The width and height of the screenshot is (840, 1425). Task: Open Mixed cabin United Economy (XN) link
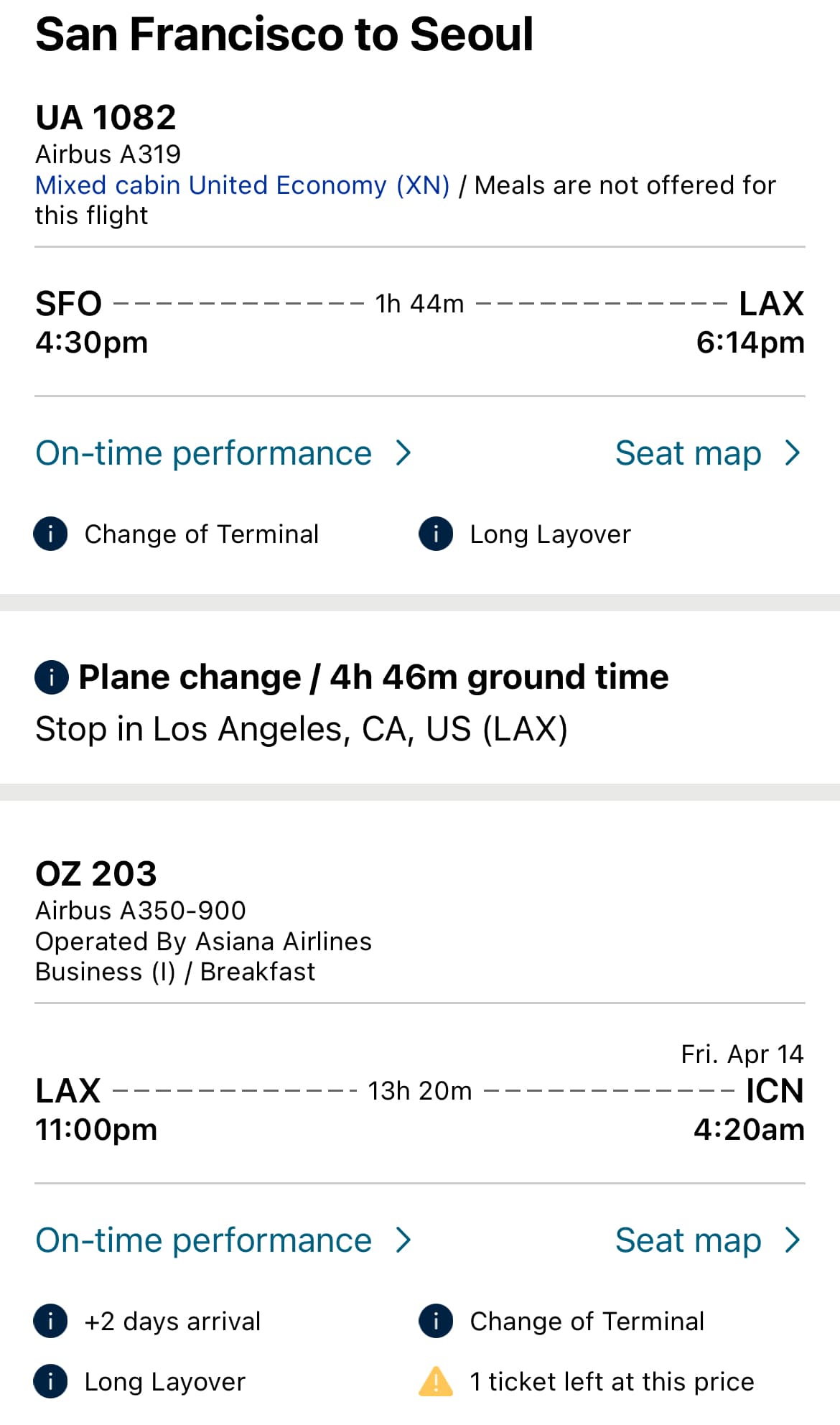243,185
